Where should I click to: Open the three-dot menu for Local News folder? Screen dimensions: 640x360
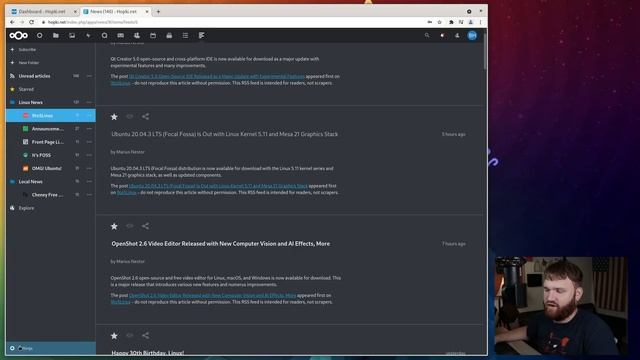click(x=89, y=182)
